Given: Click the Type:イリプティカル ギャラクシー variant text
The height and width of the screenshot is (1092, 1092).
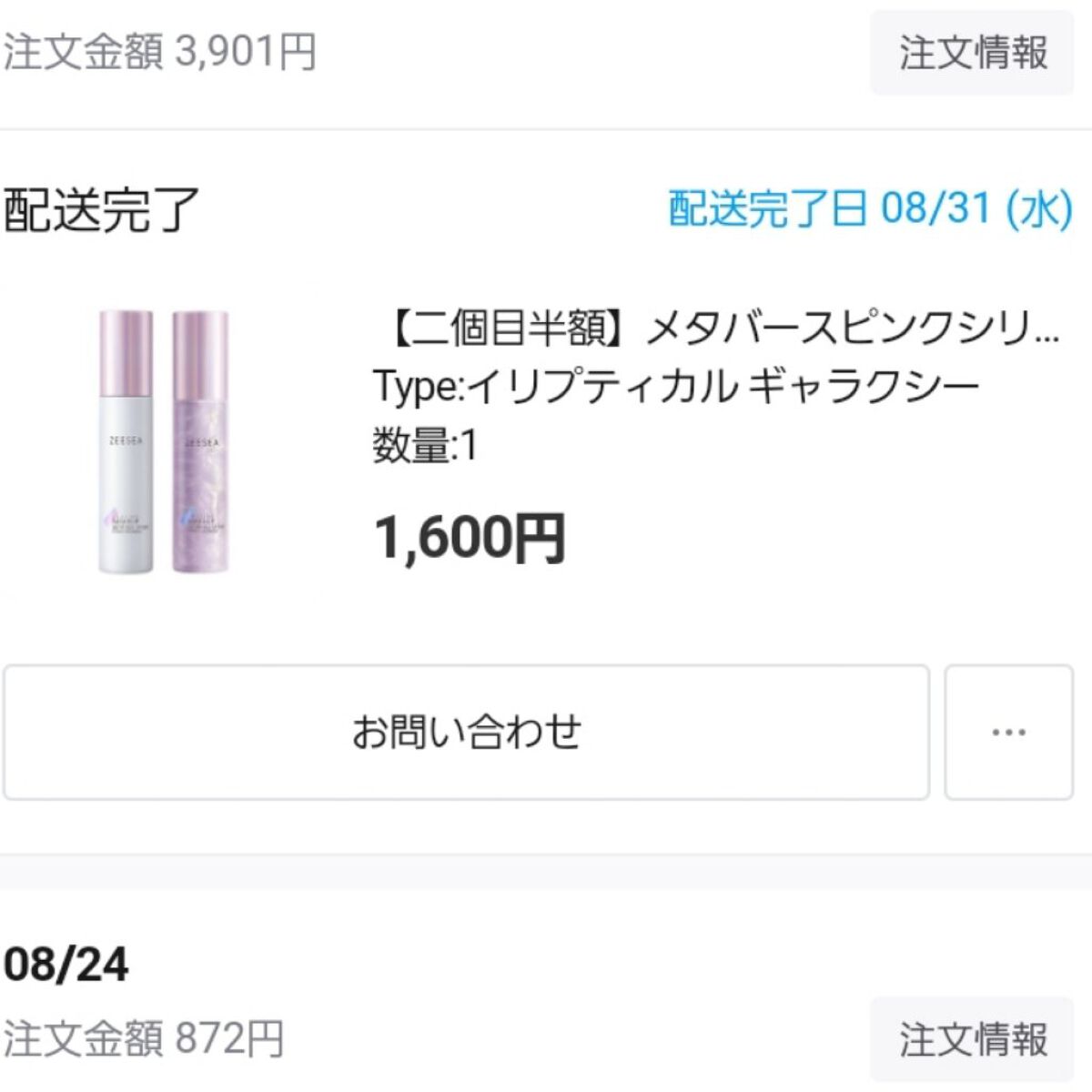Looking at the screenshot, I should (x=675, y=387).
